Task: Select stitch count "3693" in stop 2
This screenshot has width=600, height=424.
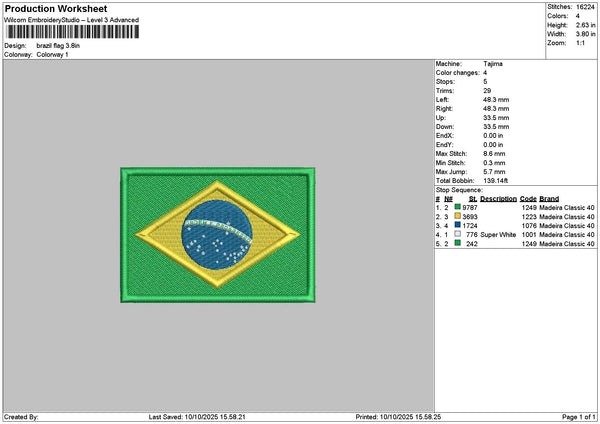Action: [470, 217]
